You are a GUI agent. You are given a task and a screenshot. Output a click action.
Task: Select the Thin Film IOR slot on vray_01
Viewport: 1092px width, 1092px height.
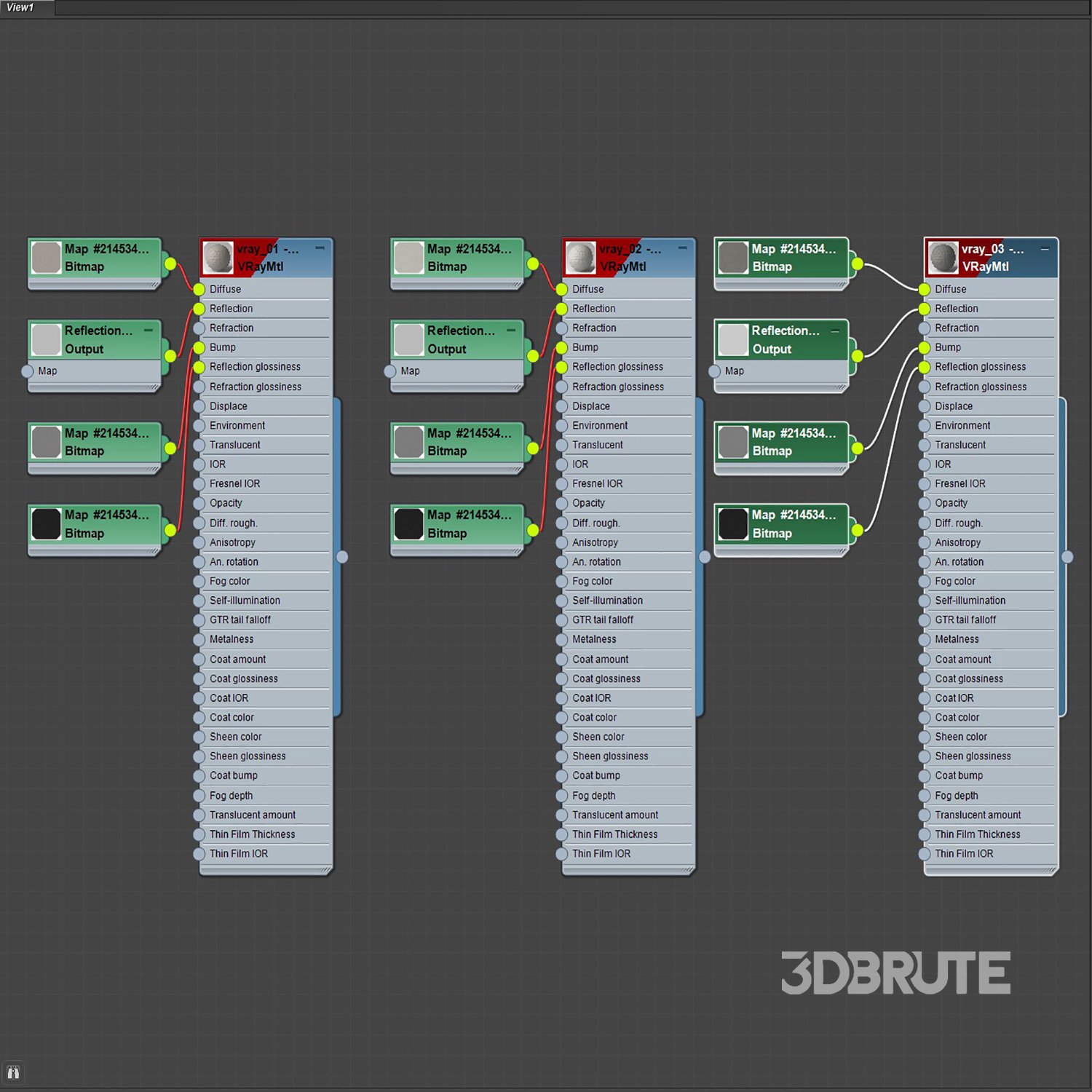click(x=239, y=854)
